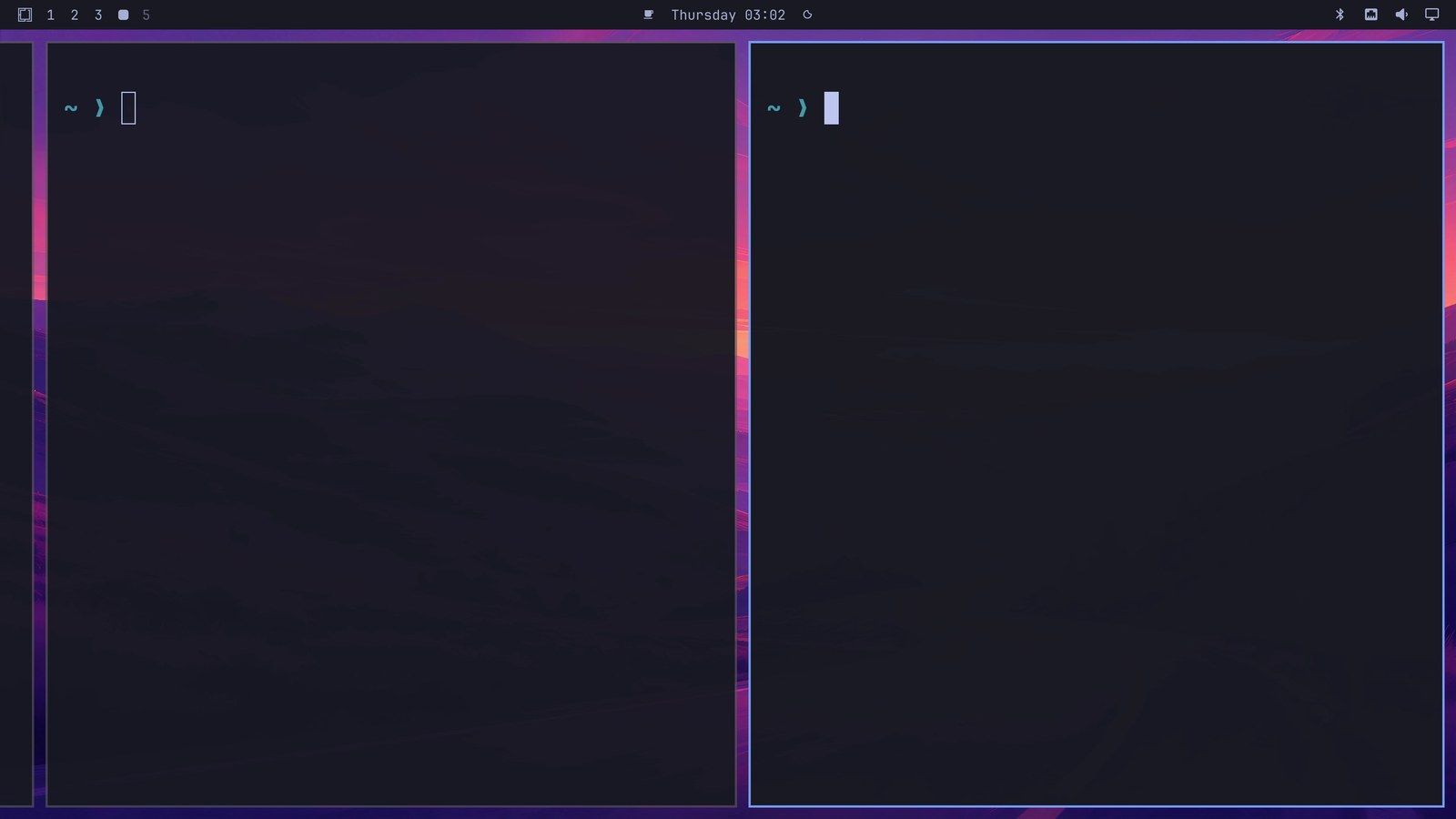Switch to workspace 1

tap(50, 15)
